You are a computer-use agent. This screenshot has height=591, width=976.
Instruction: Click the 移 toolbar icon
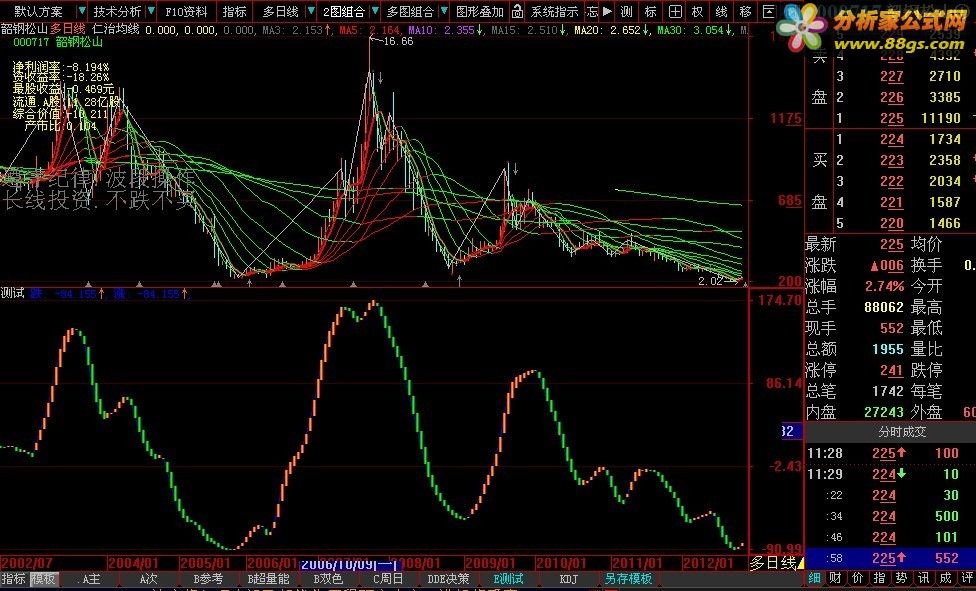click(x=745, y=11)
